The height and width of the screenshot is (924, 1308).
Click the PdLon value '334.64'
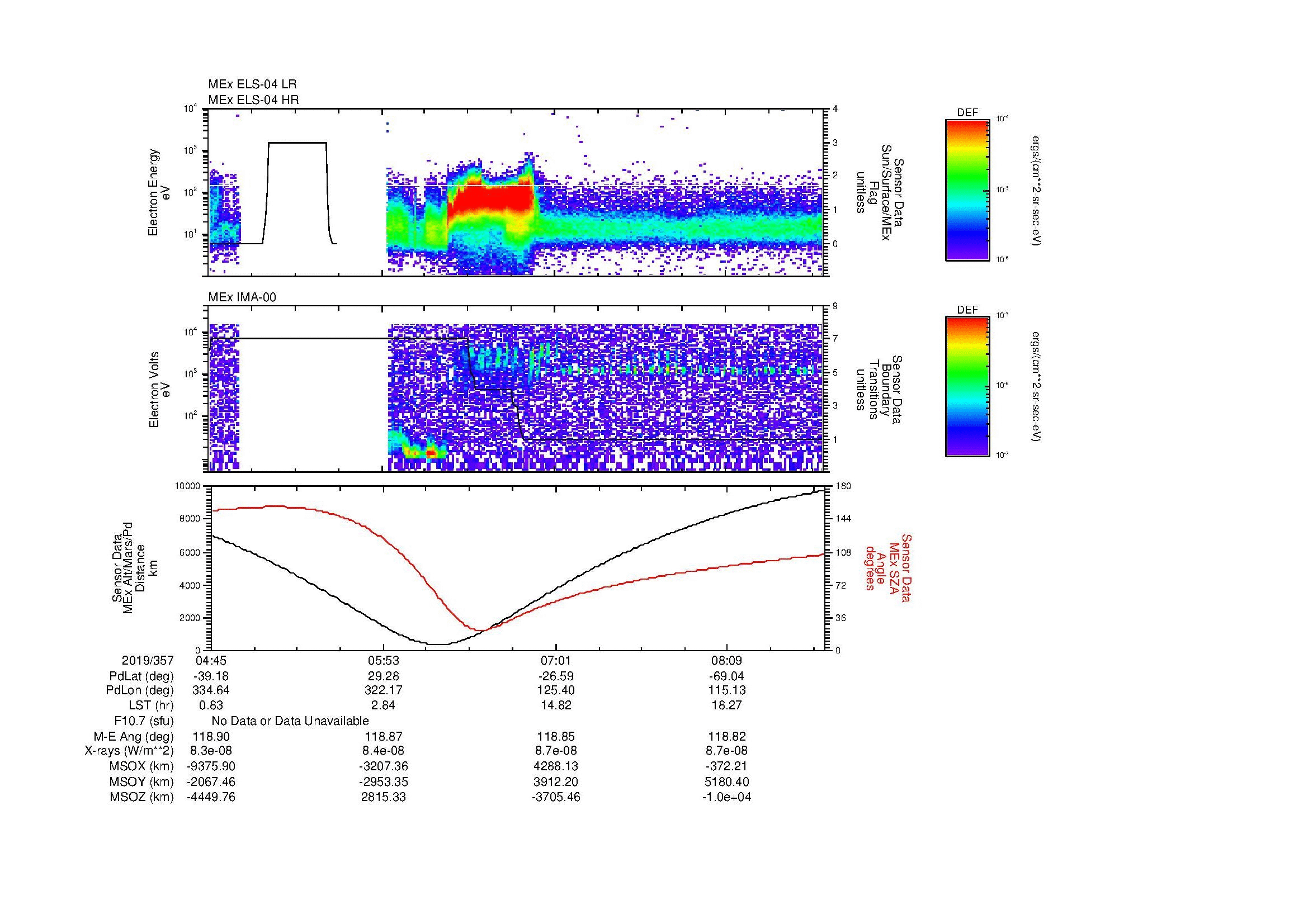[211, 690]
